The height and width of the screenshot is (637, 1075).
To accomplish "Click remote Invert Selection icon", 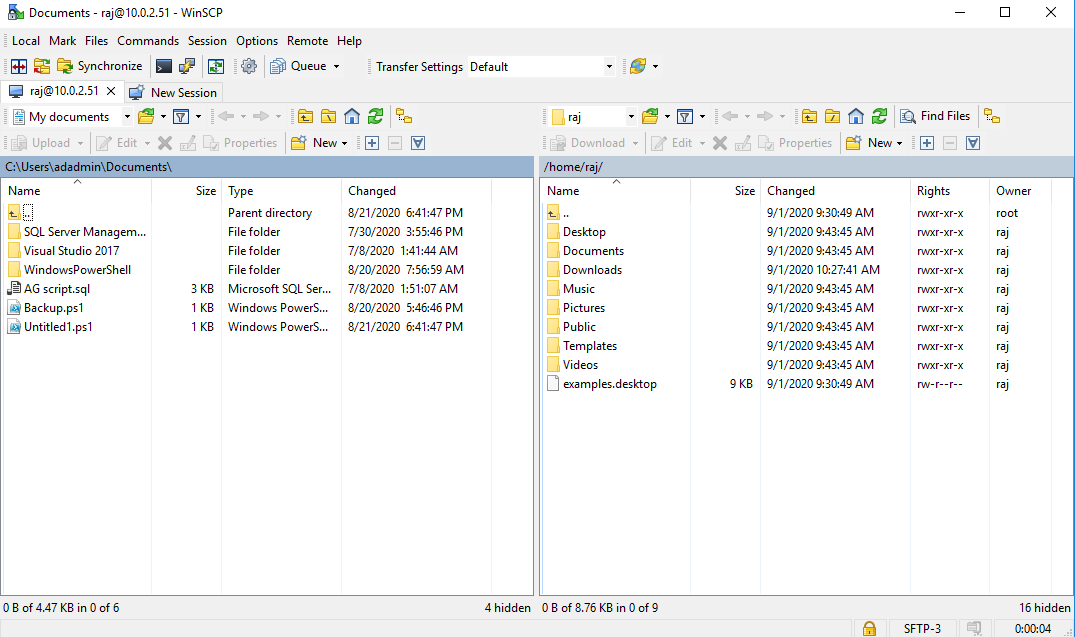I will pyautogui.click(x=973, y=143).
